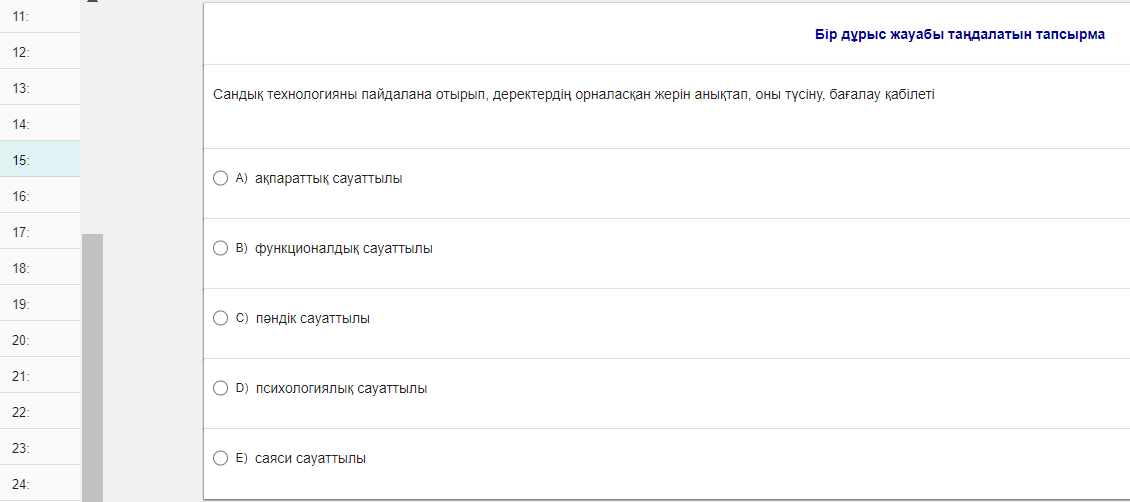Jump to question 19 in sidebar
This screenshot has width=1130, height=502.
click(x=40, y=304)
